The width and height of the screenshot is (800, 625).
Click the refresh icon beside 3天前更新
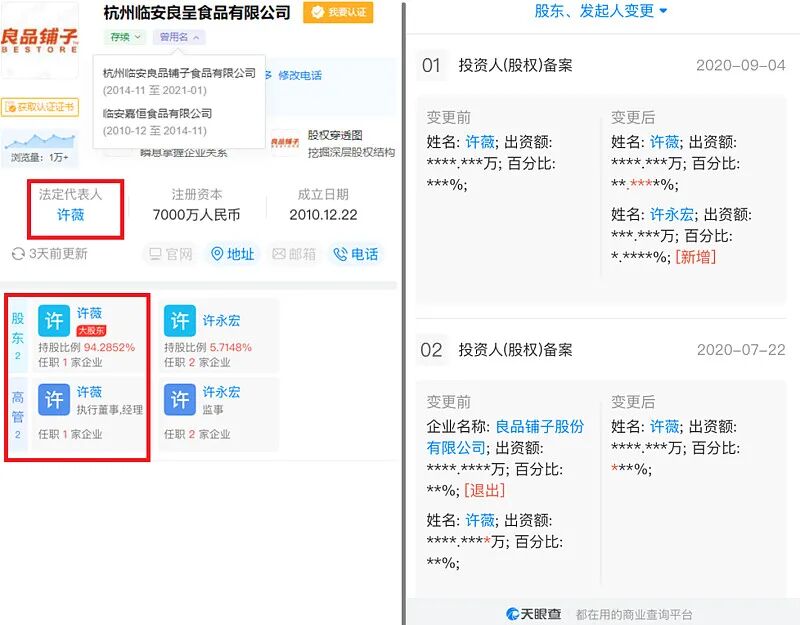(x=18, y=254)
